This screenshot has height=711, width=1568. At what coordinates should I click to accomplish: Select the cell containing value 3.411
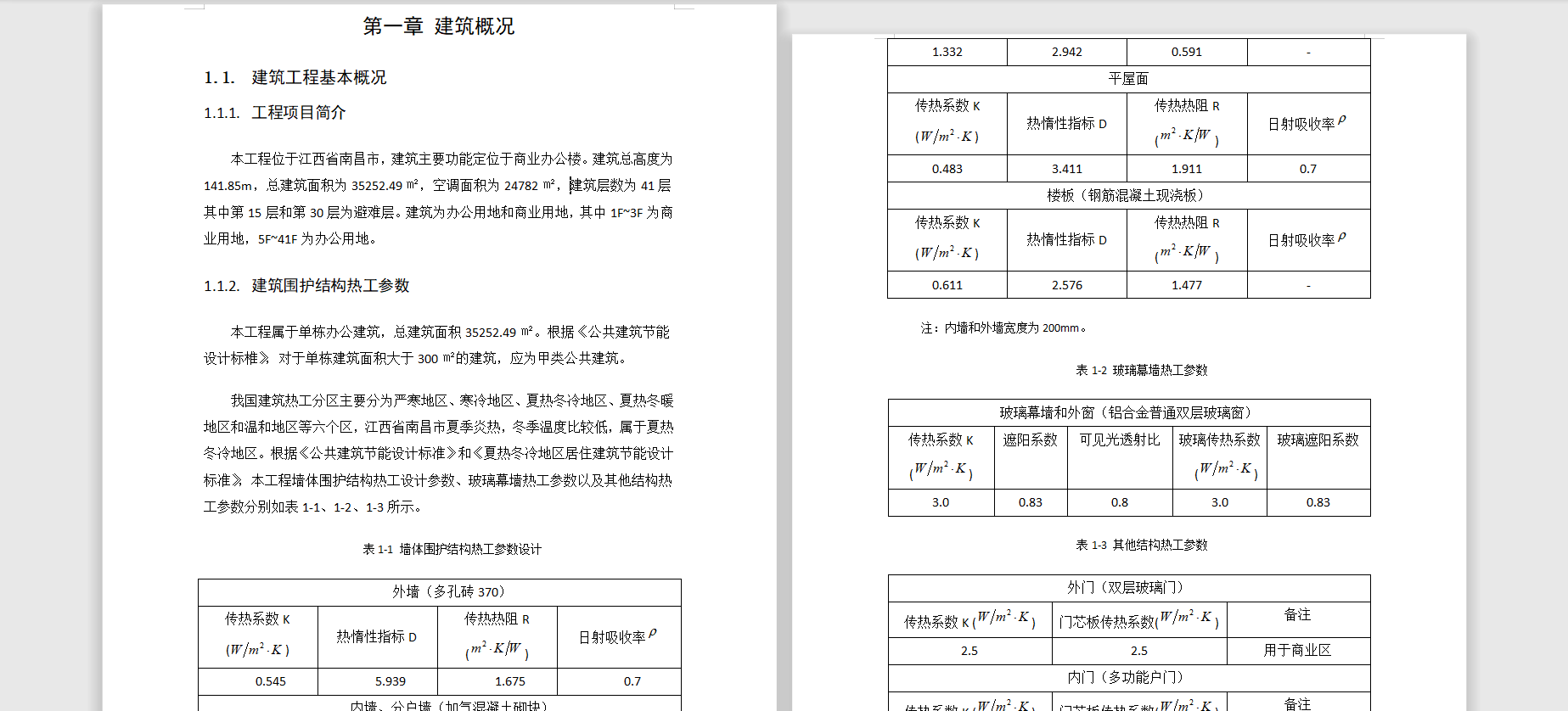click(x=1066, y=169)
